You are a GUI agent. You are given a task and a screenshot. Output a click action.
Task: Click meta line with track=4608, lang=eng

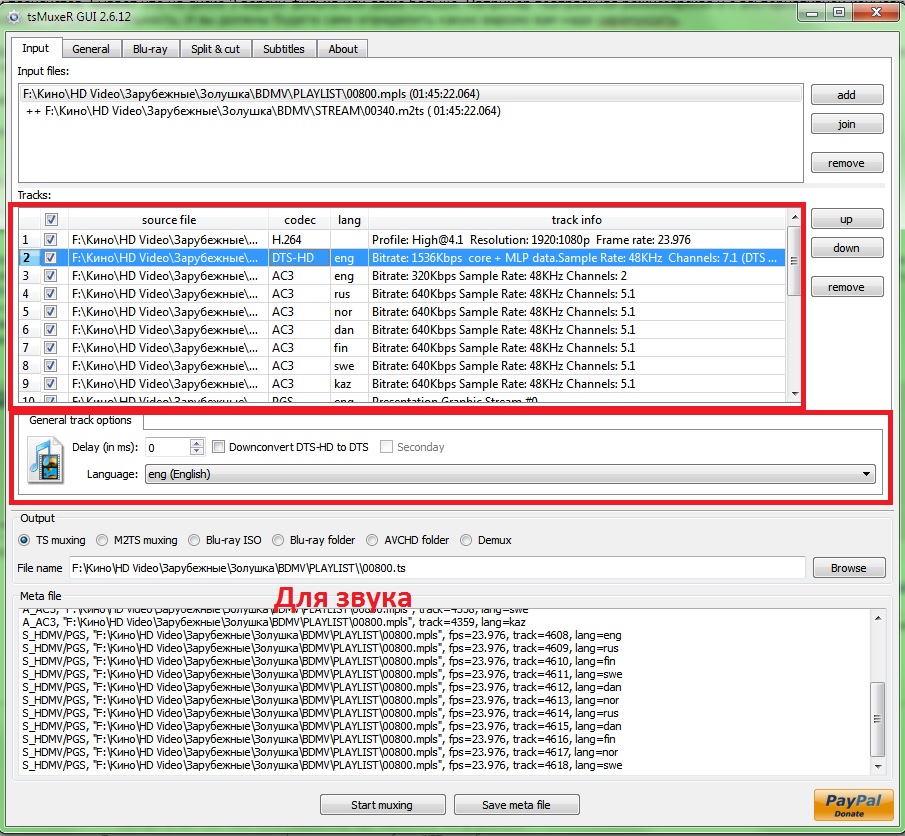322,635
